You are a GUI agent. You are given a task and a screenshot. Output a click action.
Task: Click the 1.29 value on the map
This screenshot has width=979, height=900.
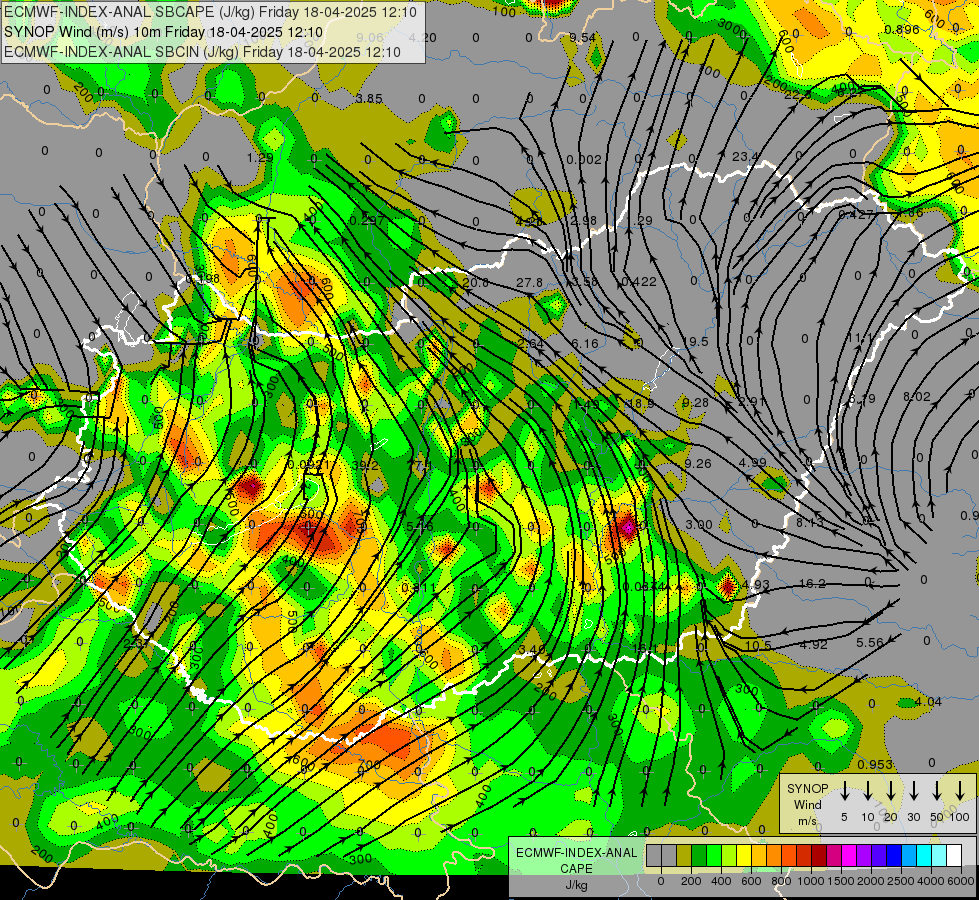(260, 157)
